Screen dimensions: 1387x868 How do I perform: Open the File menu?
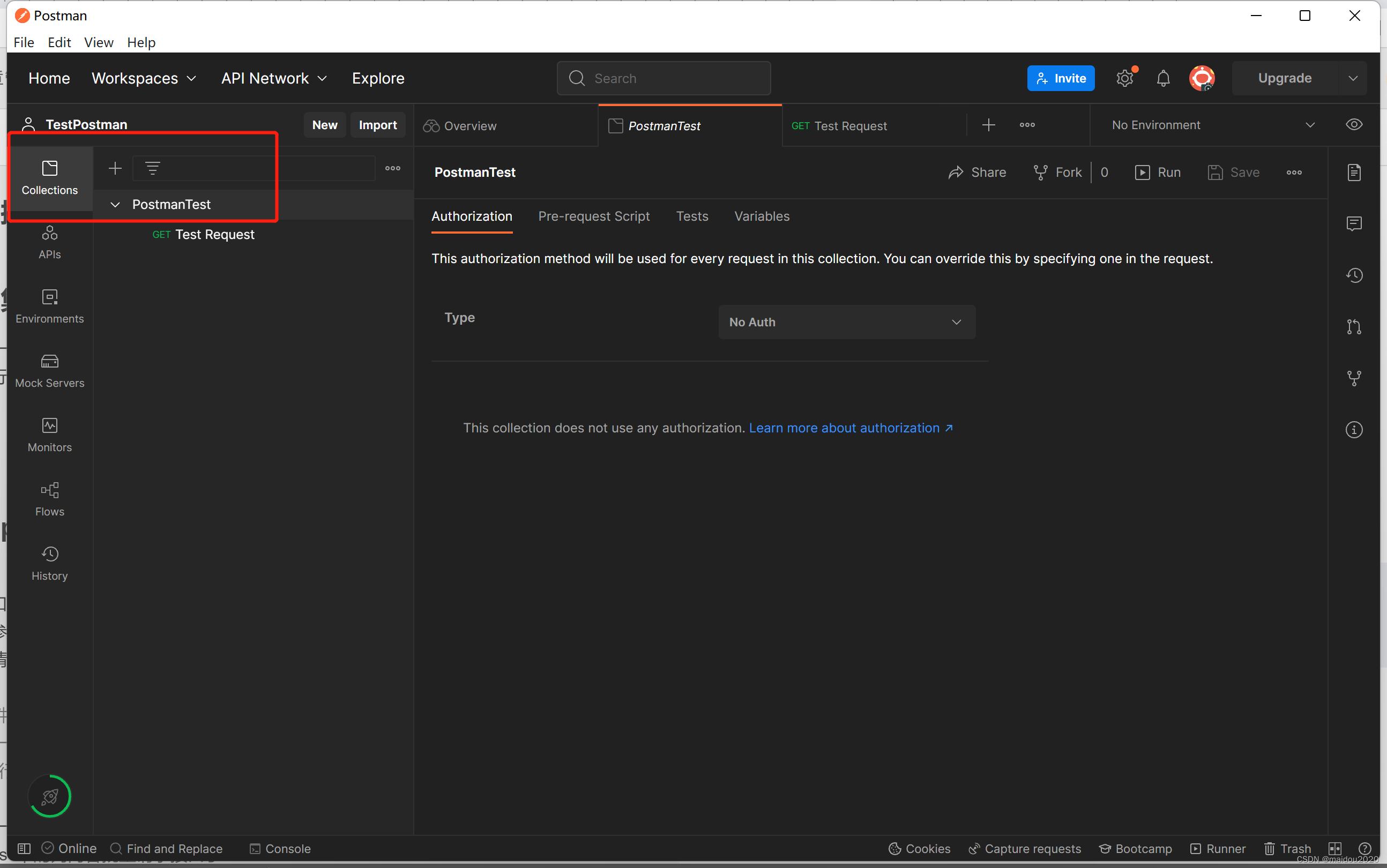point(24,42)
